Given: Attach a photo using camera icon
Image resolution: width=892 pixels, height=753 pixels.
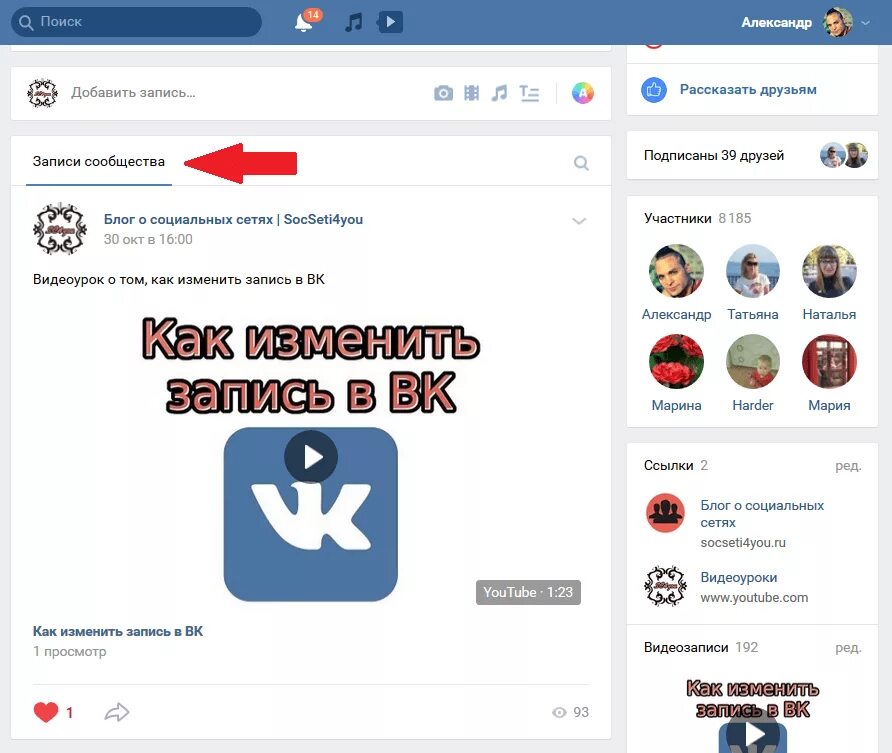Looking at the screenshot, I should (x=443, y=93).
